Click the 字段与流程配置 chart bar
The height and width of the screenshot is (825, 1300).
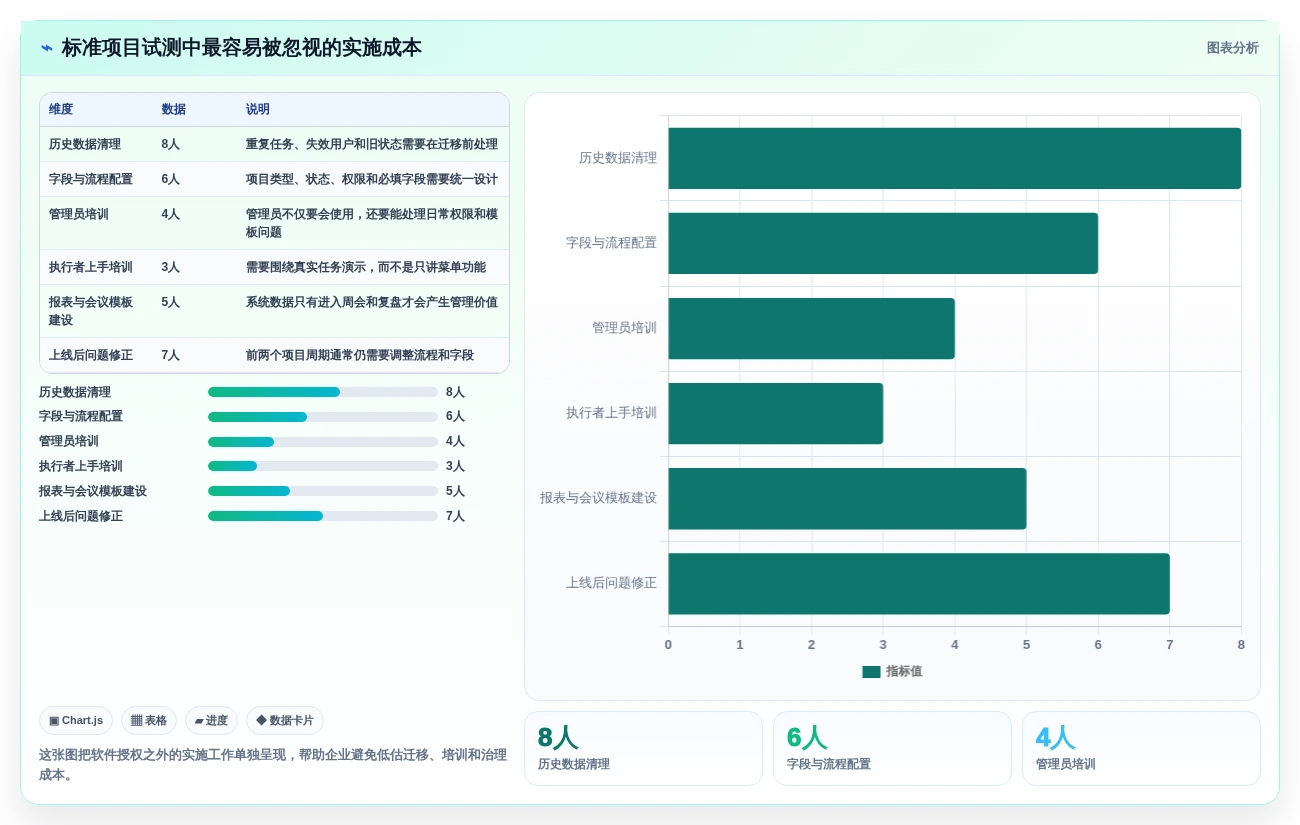point(883,243)
